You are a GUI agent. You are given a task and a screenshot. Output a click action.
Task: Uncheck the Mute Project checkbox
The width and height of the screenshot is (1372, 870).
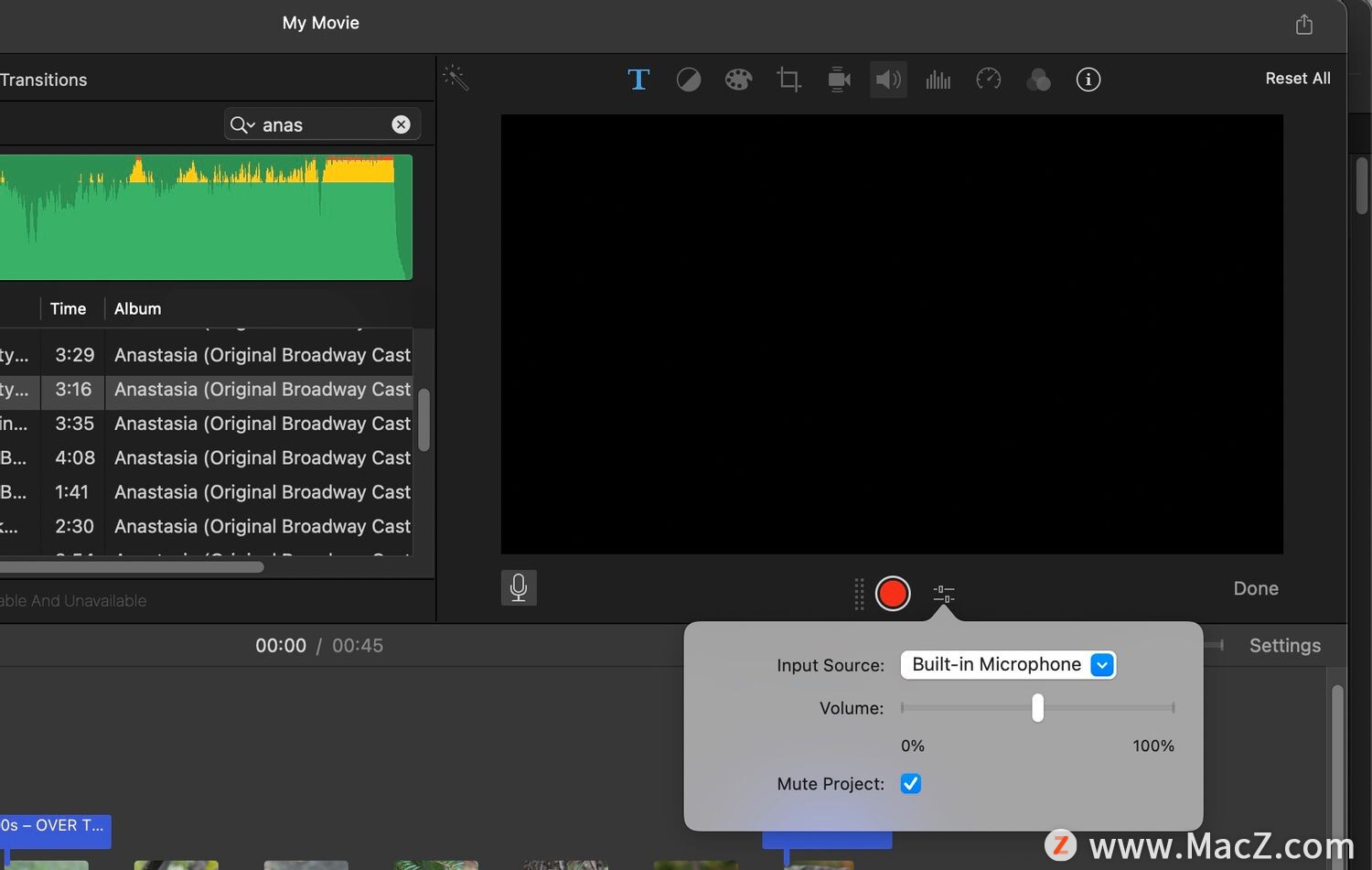click(911, 784)
